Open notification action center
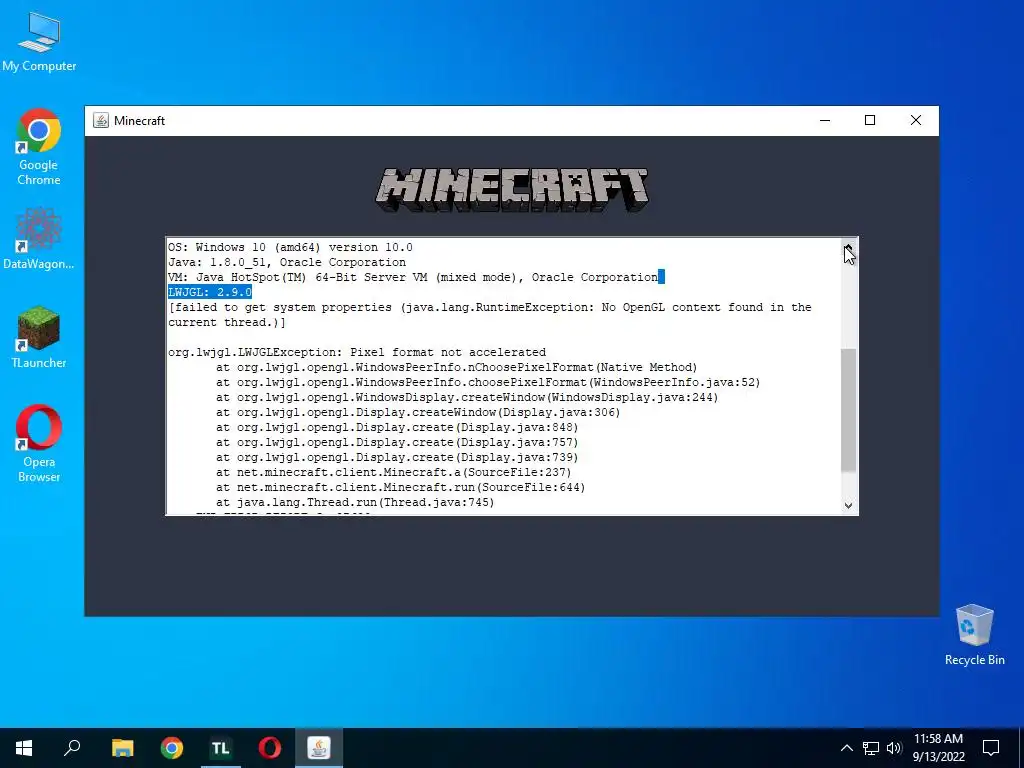Screen dimensions: 1024x768 tap(991, 748)
